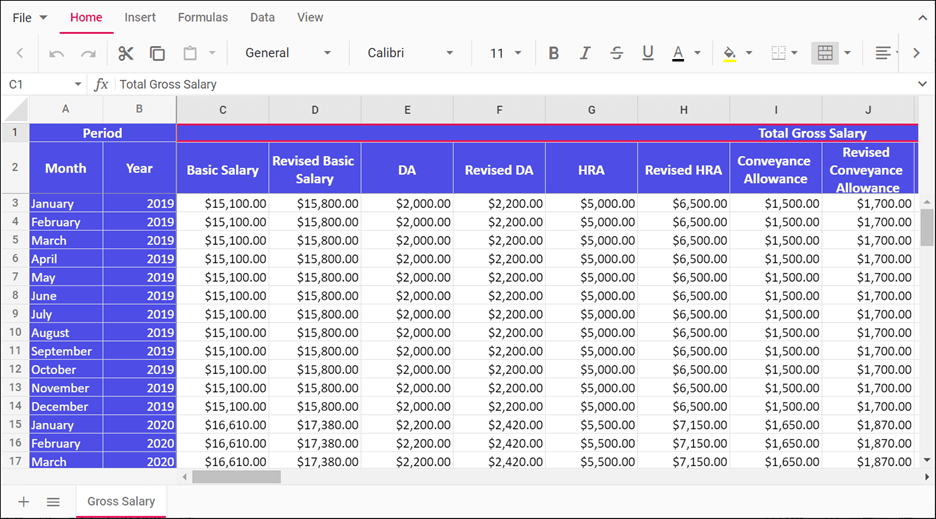
Task: Toggle italic formatting
Action: (585, 53)
